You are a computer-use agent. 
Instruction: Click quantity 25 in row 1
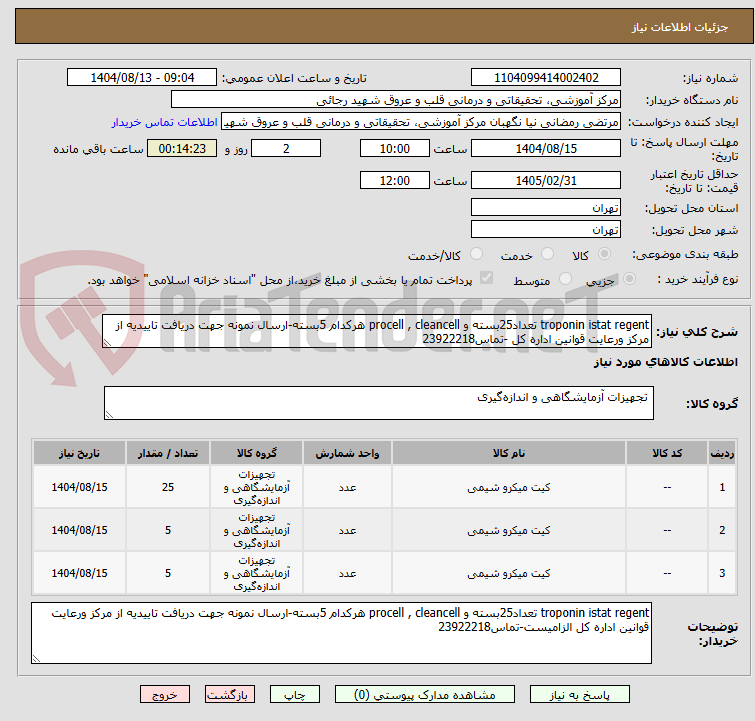[168, 487]
